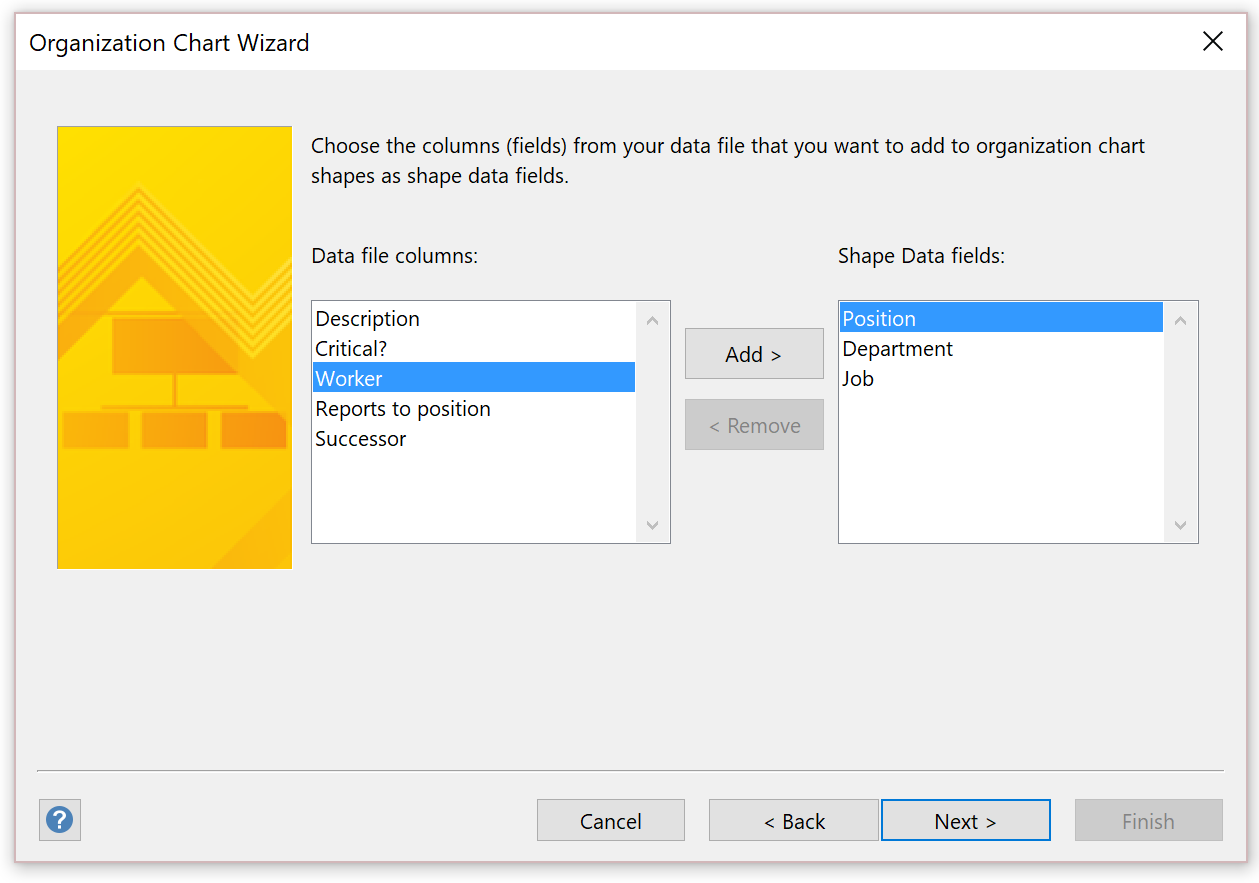Viewport: 1259px width, 883px height.
Task: Click the up scroll arrow of data file columns
Action: click(652, 318)
